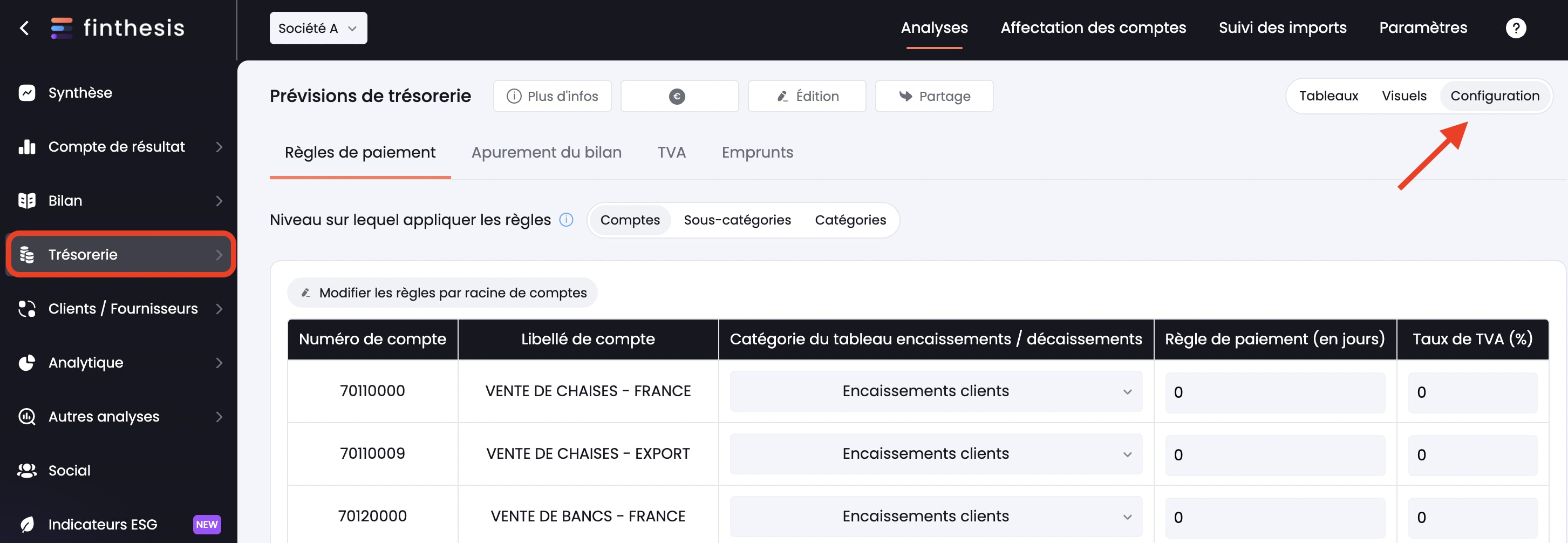1568x543 pixels.
Task: Select the Analytique pie chart icon
Action: (27, 362)
